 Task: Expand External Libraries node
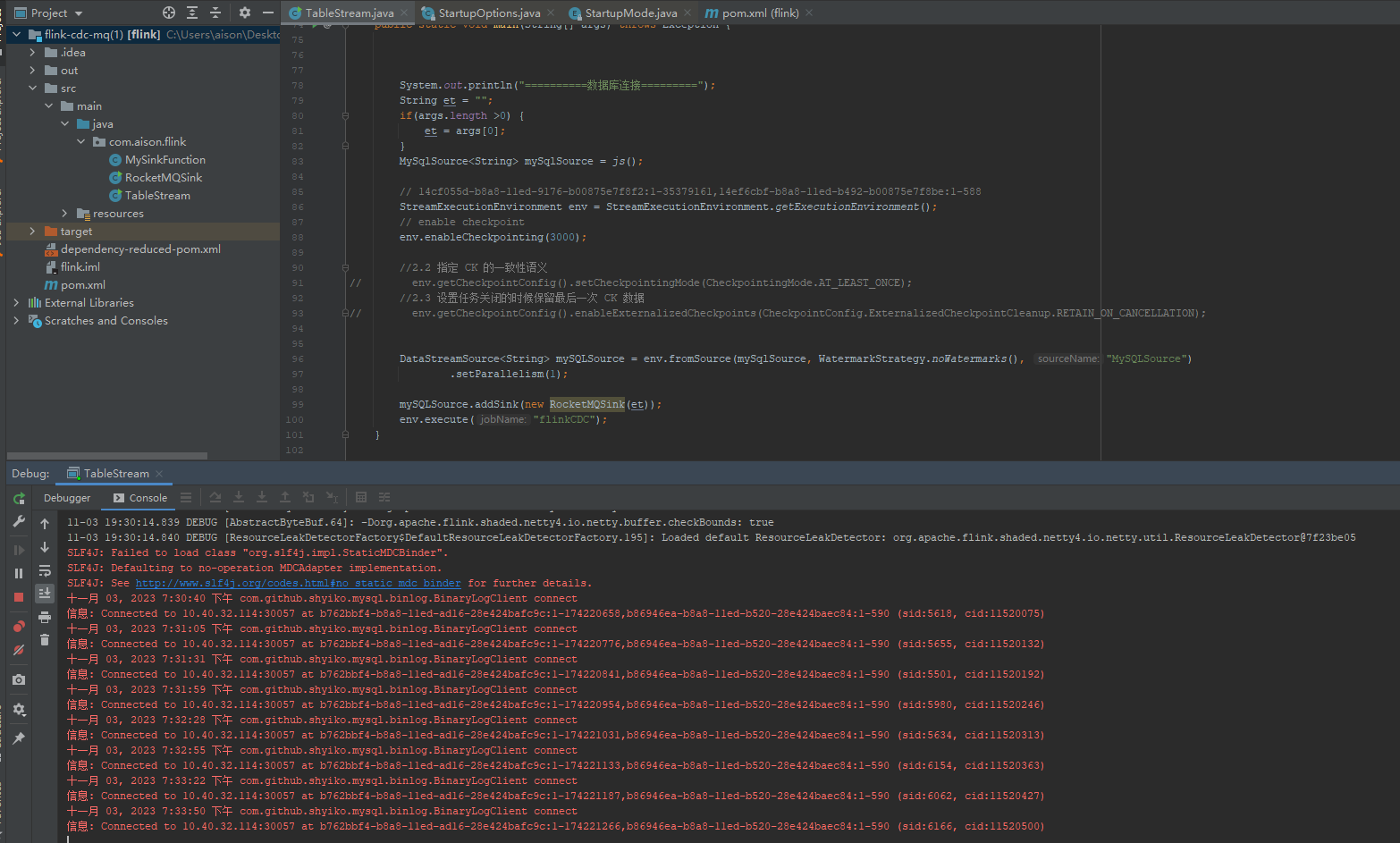(x=16, y=302)
